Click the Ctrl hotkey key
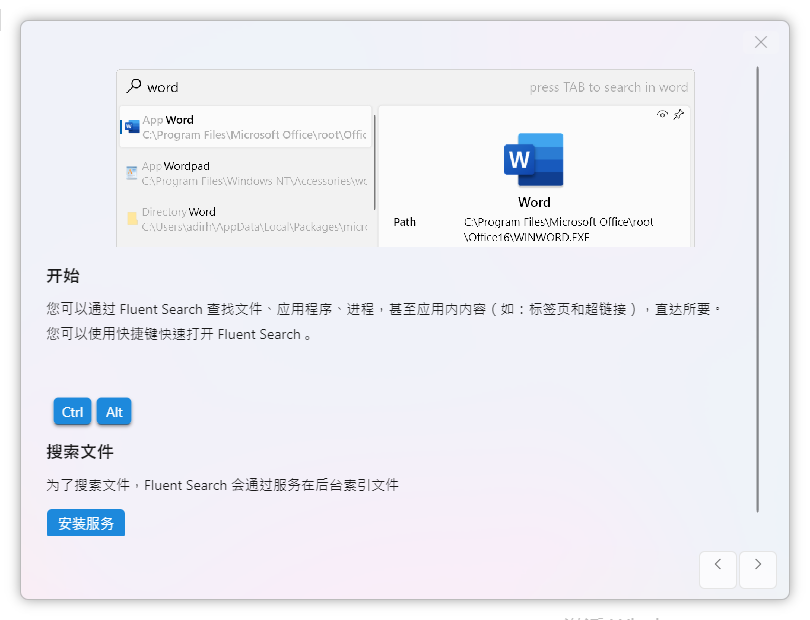Image resolution: width=810 pixels, height=620 pixels. (72, 412)
